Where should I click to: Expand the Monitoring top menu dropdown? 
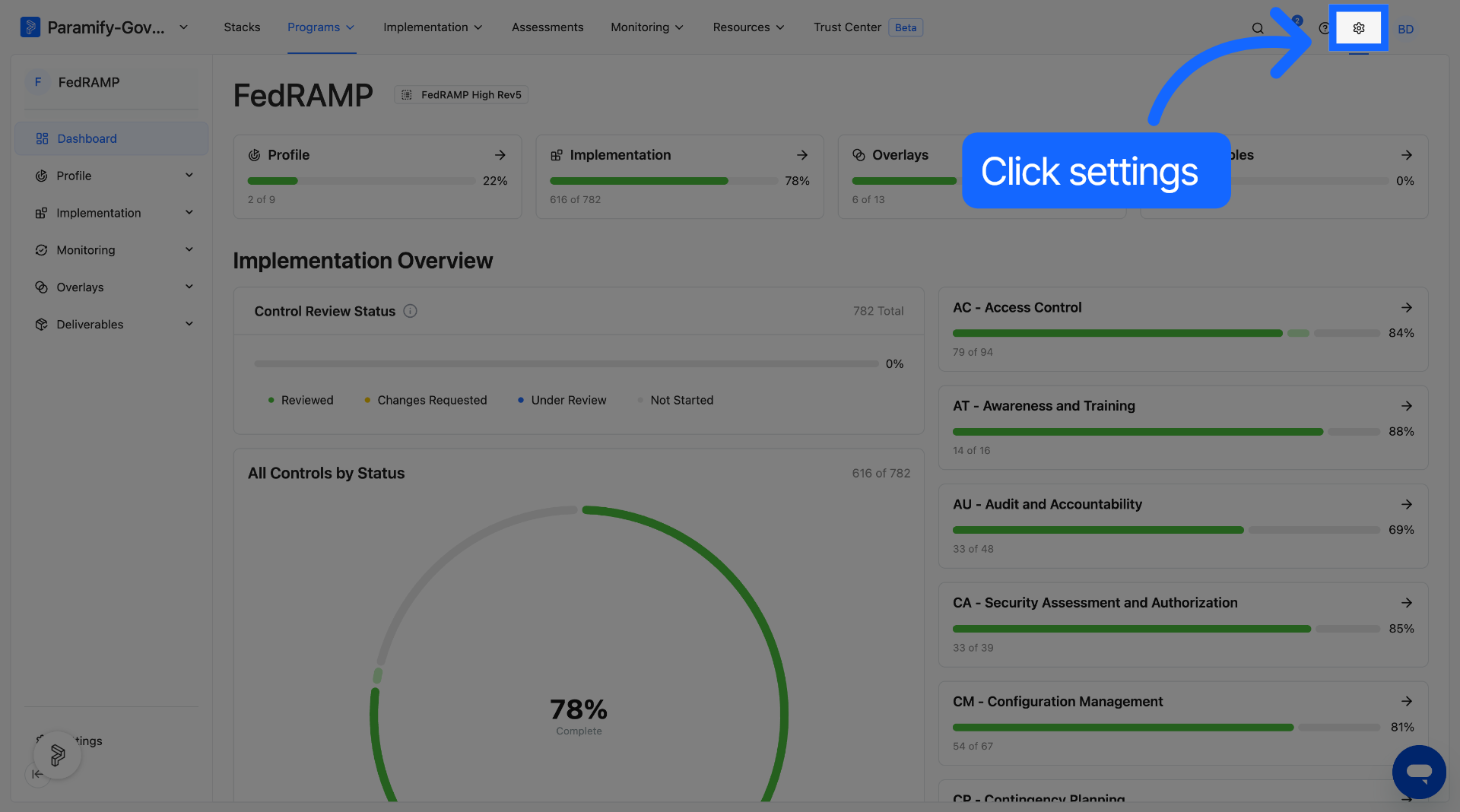coord(647,27)
